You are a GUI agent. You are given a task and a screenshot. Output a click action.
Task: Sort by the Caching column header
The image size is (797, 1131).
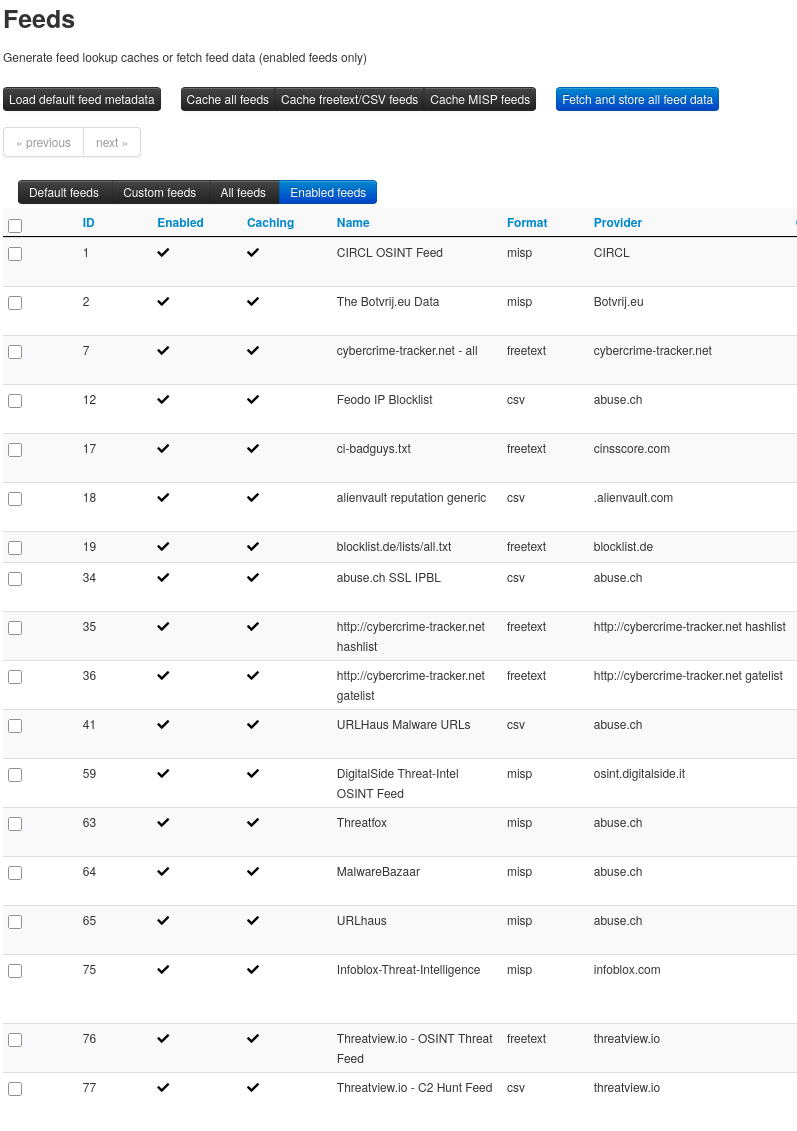pyautogui.click(x=270, y=223)
